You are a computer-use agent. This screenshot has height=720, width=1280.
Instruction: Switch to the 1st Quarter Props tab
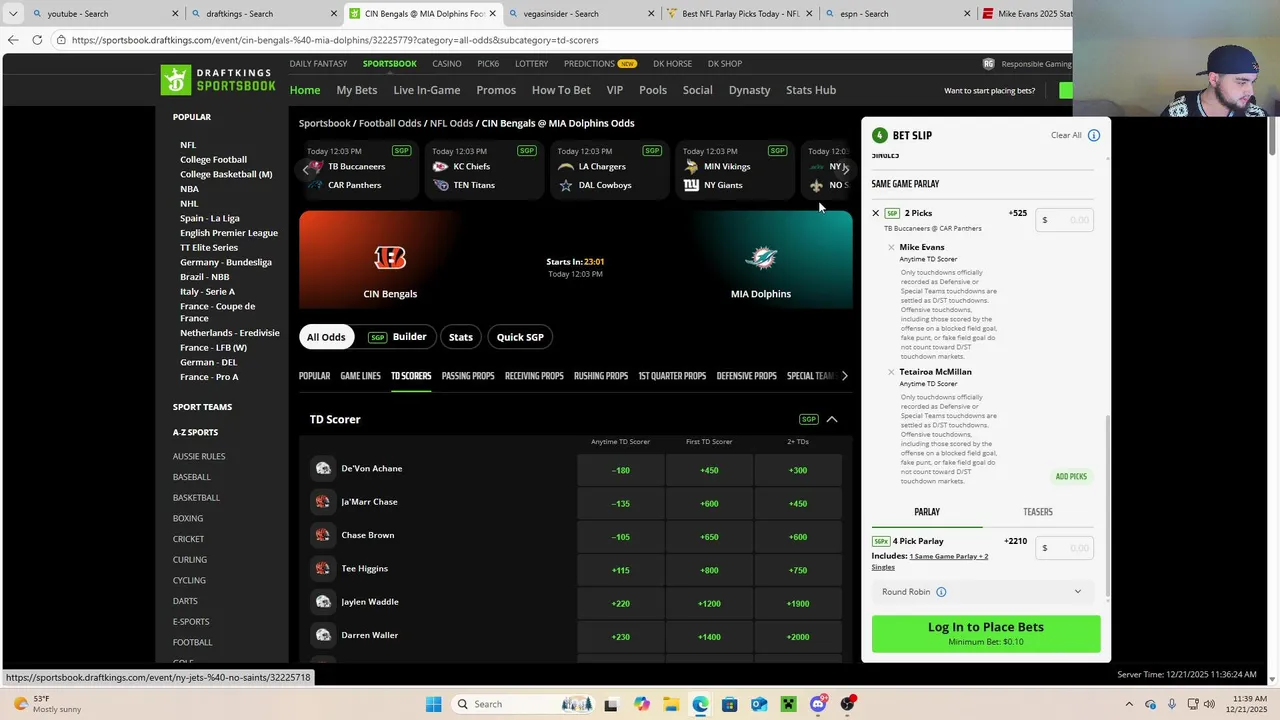[672, 376]
